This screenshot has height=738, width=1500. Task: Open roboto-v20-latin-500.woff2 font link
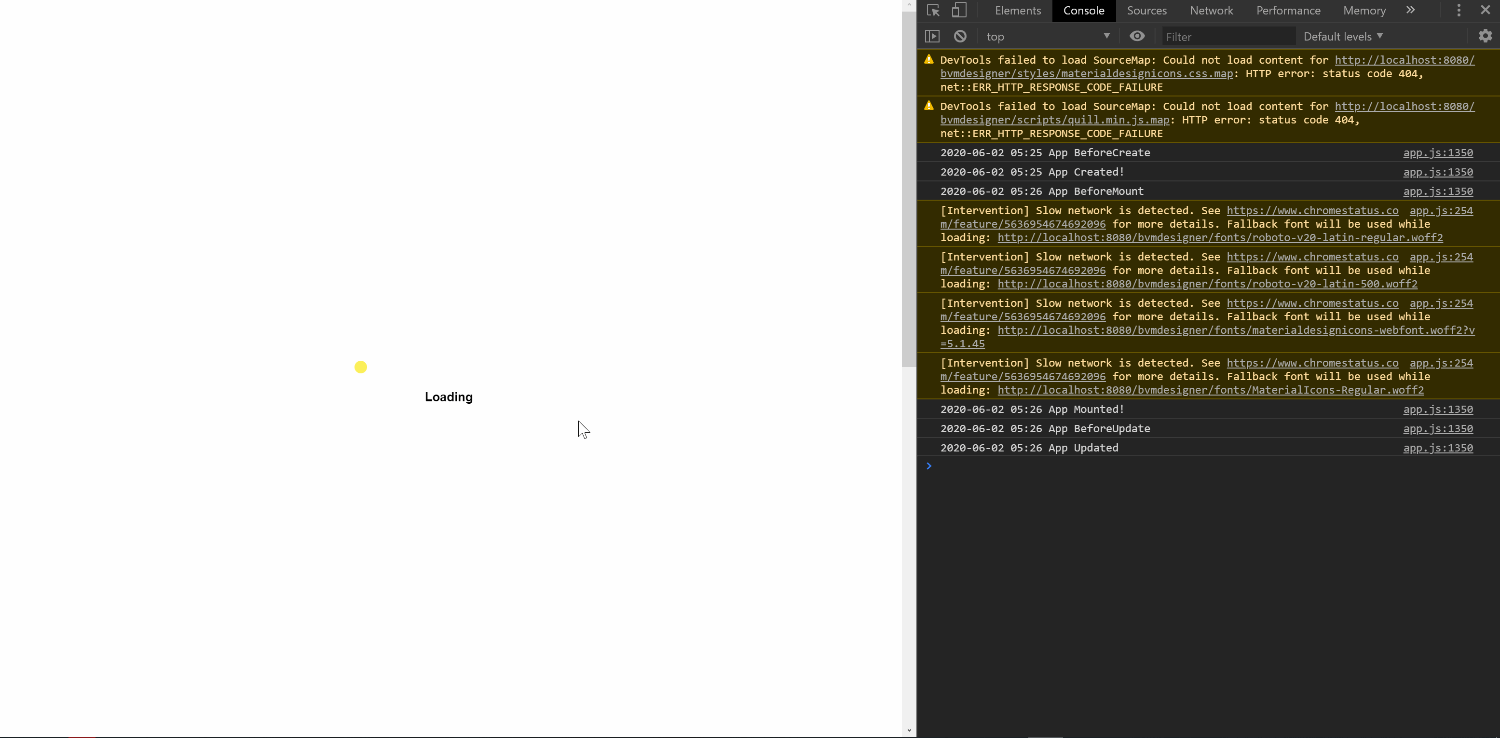[x=1207, y=284]
